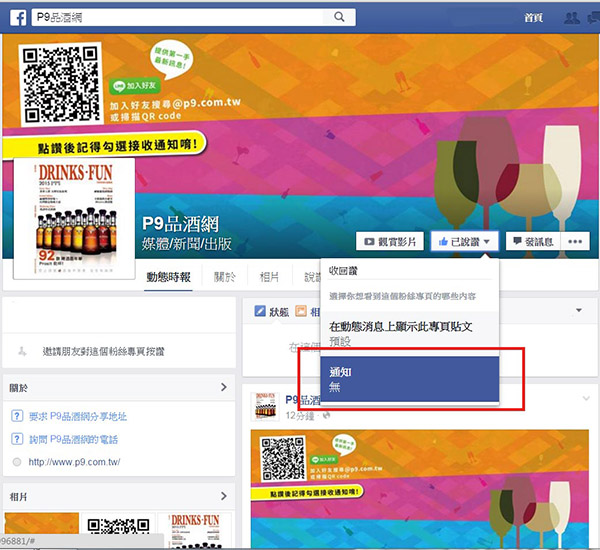Screen dimensions: 600x550
Task: Click the DRINKS-FUN profile picture
Action: coord(74,219)
